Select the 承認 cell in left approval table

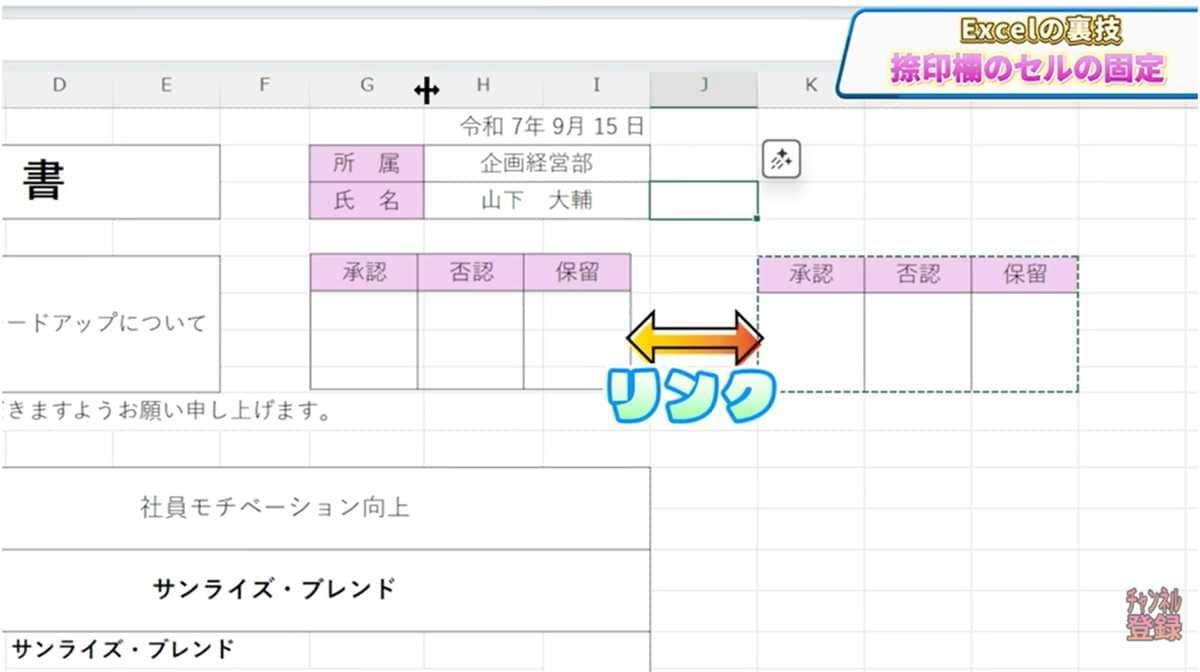(x=366, y=271)
